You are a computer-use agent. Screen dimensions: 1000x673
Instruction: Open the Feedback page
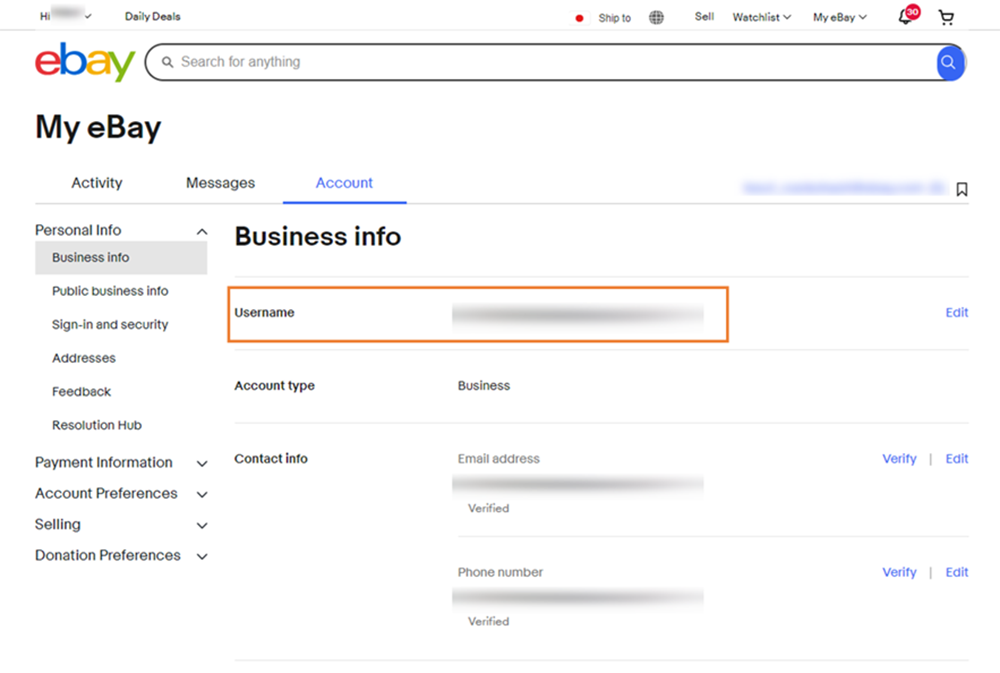click(x=82, y=392)
